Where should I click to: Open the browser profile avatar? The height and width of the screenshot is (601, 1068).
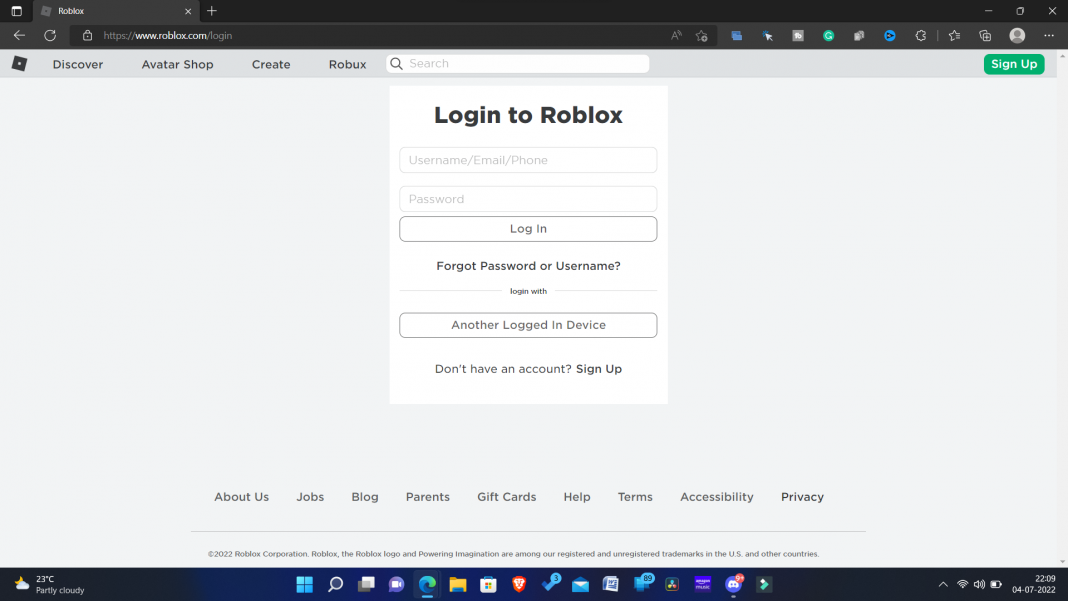tap(1017, 35)
